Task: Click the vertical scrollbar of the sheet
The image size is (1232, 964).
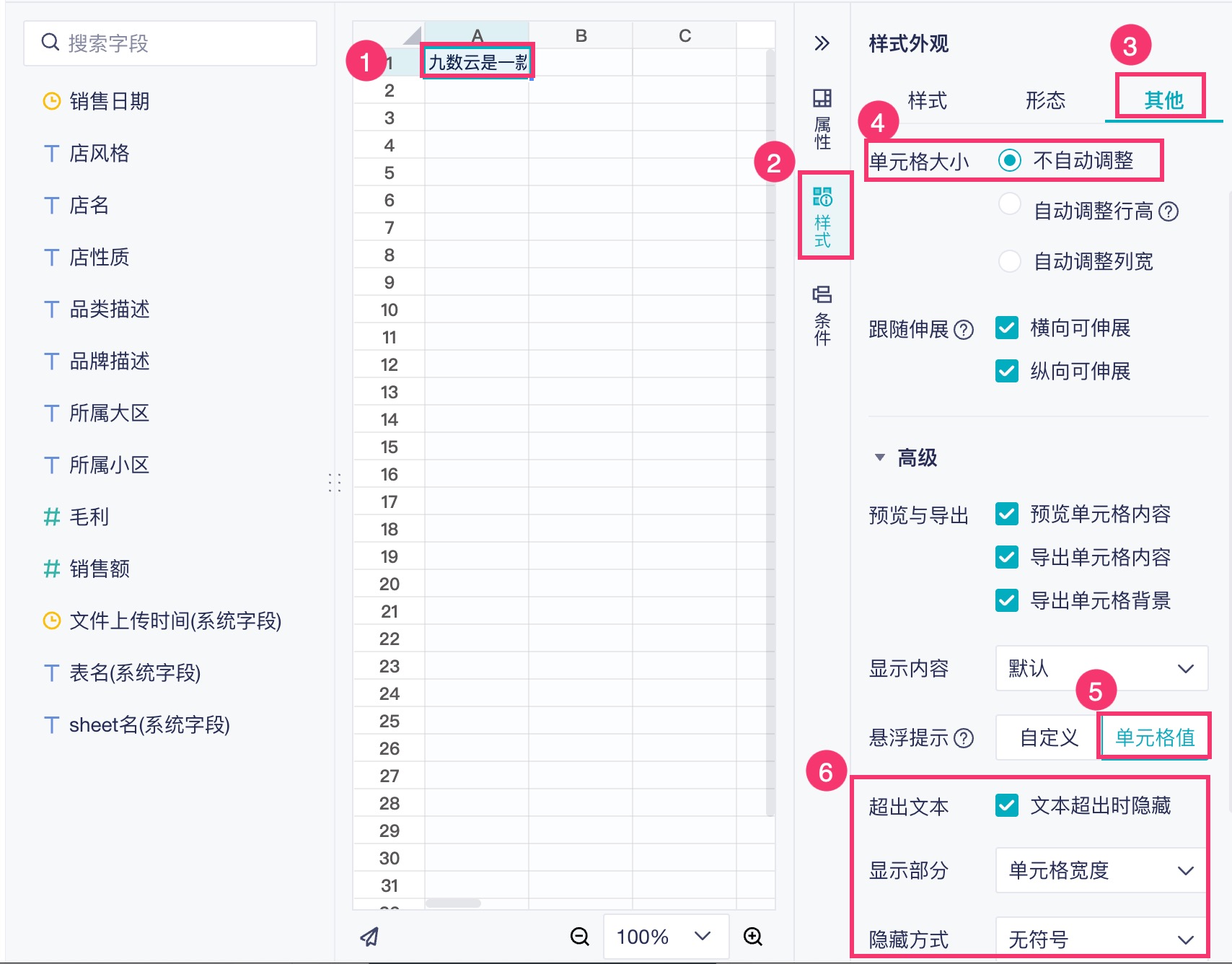Action: [x=770, y=433]
